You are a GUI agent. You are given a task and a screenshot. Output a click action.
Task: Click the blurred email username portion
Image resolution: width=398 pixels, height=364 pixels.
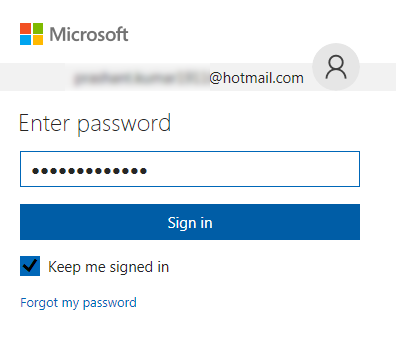tap(141, 79)
